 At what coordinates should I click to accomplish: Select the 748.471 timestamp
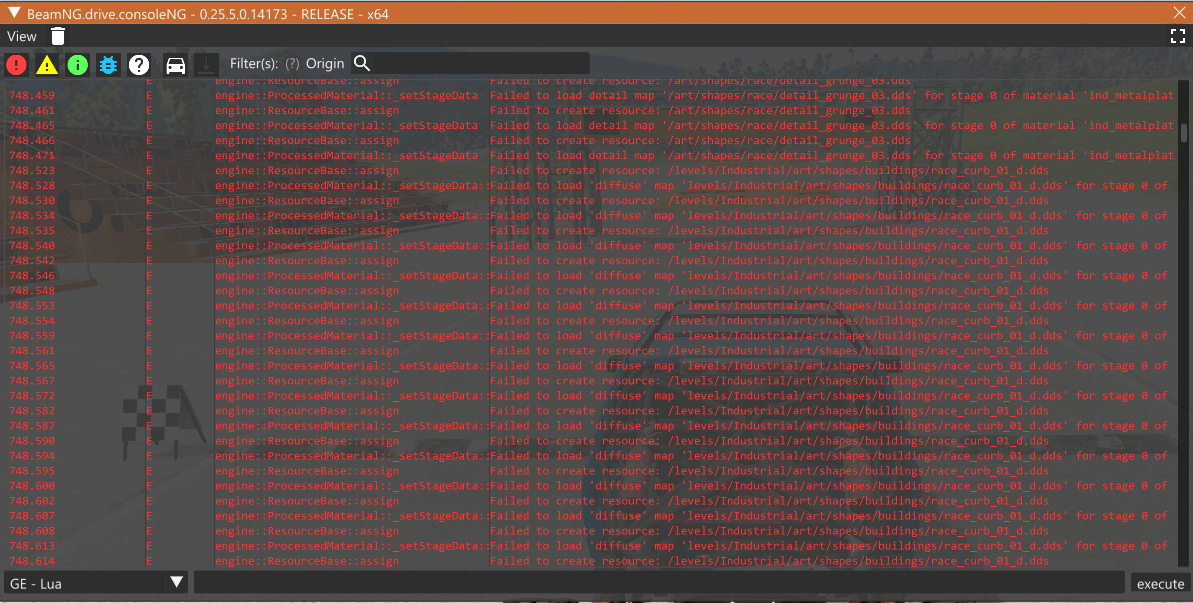coord(32,155)
